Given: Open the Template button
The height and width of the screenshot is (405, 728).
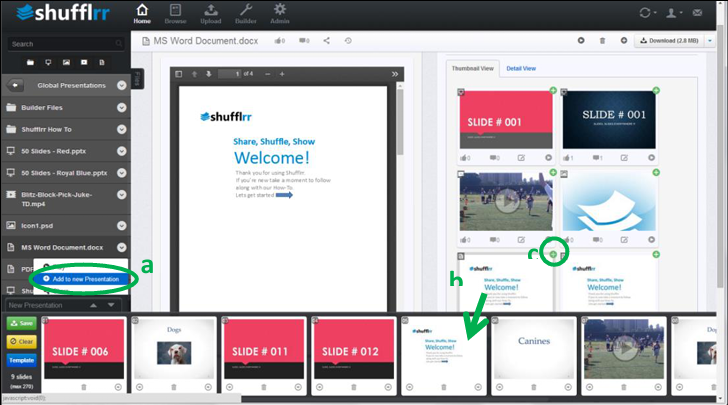Looking at the screenshot, I should click(21, 360).
